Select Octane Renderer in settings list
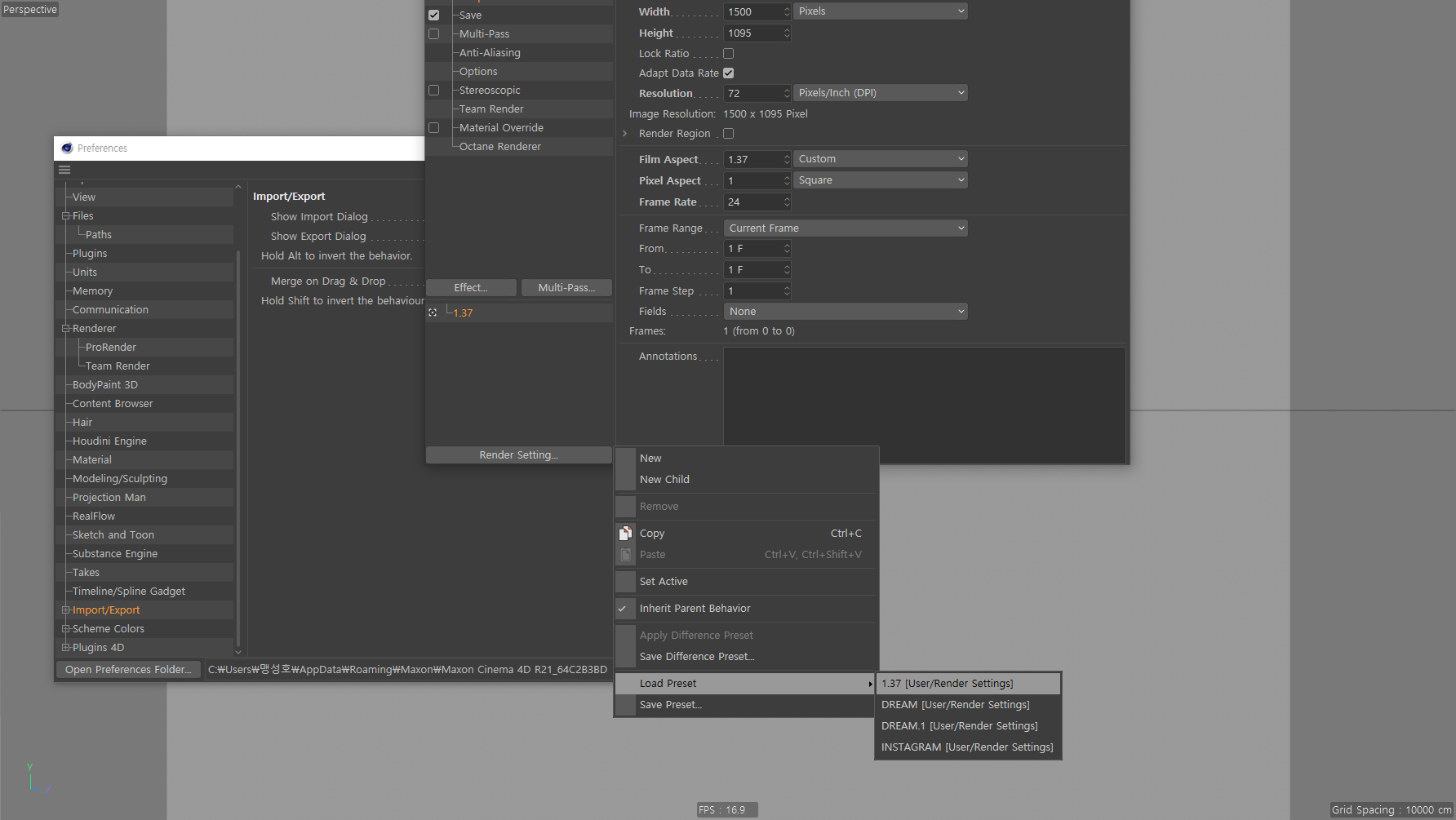The height and width of the screenshot is (820, 1456). click(x=500, y=146)
